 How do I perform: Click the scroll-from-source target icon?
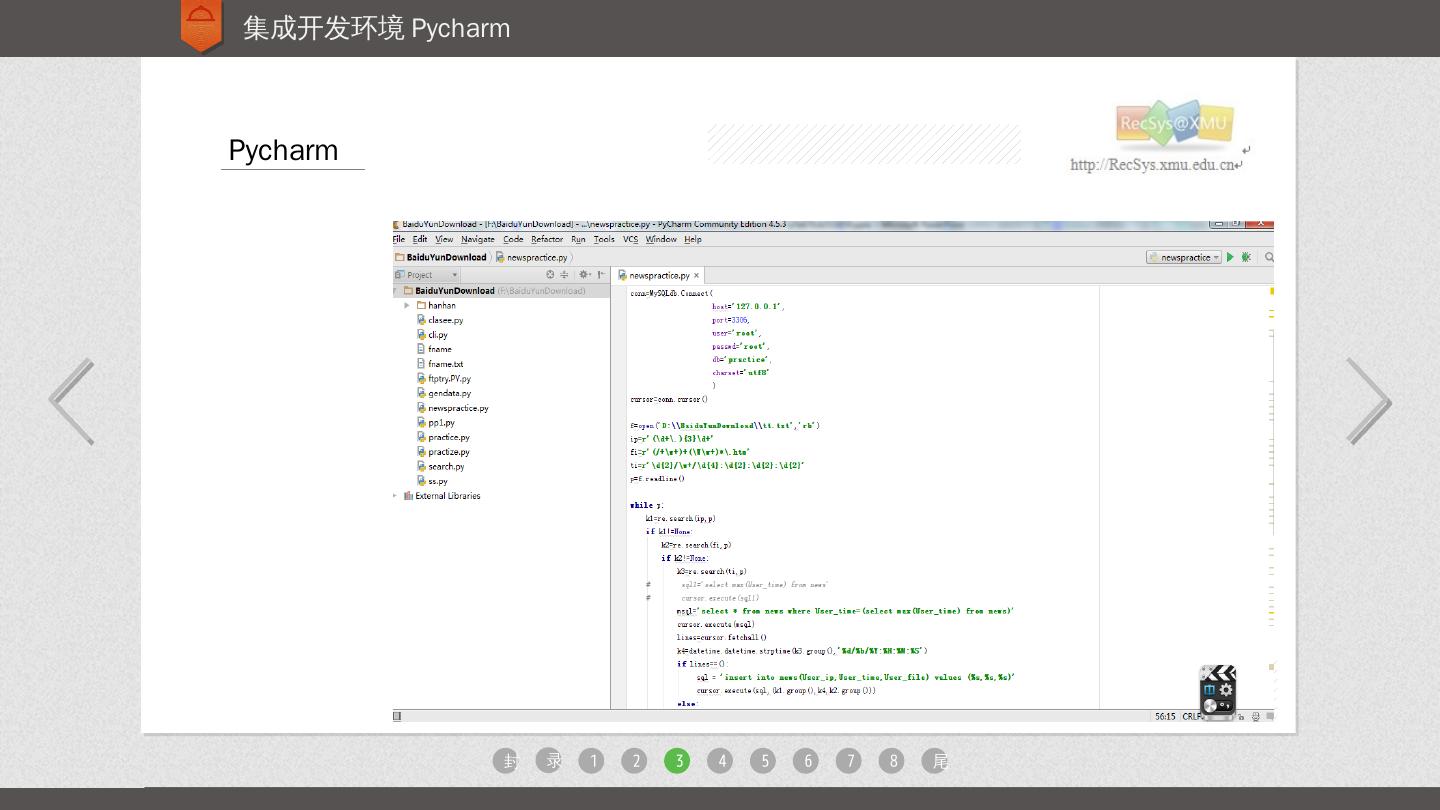click(550, 275)
